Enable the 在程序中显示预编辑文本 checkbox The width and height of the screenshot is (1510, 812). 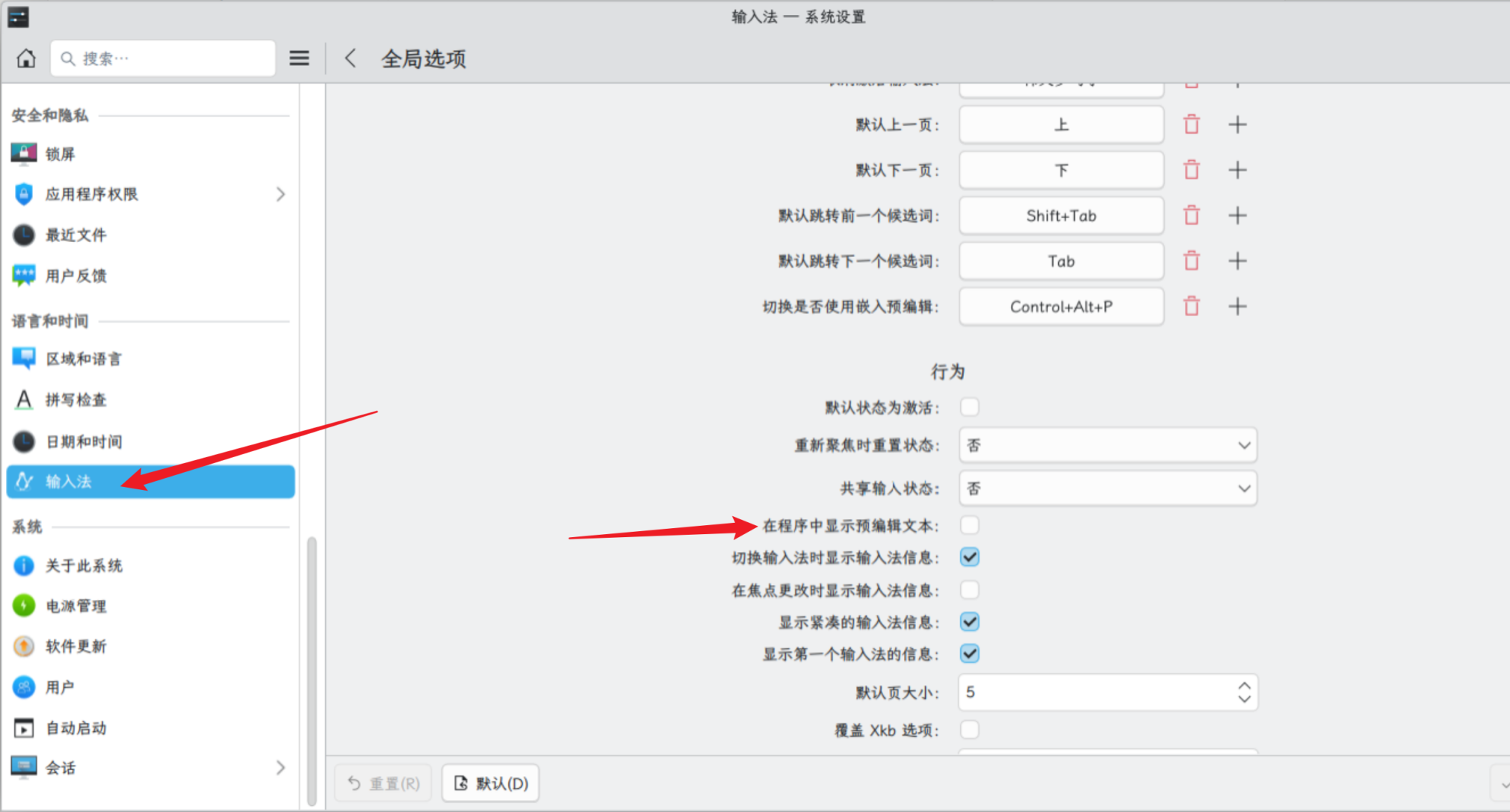[x=970, y=525]
